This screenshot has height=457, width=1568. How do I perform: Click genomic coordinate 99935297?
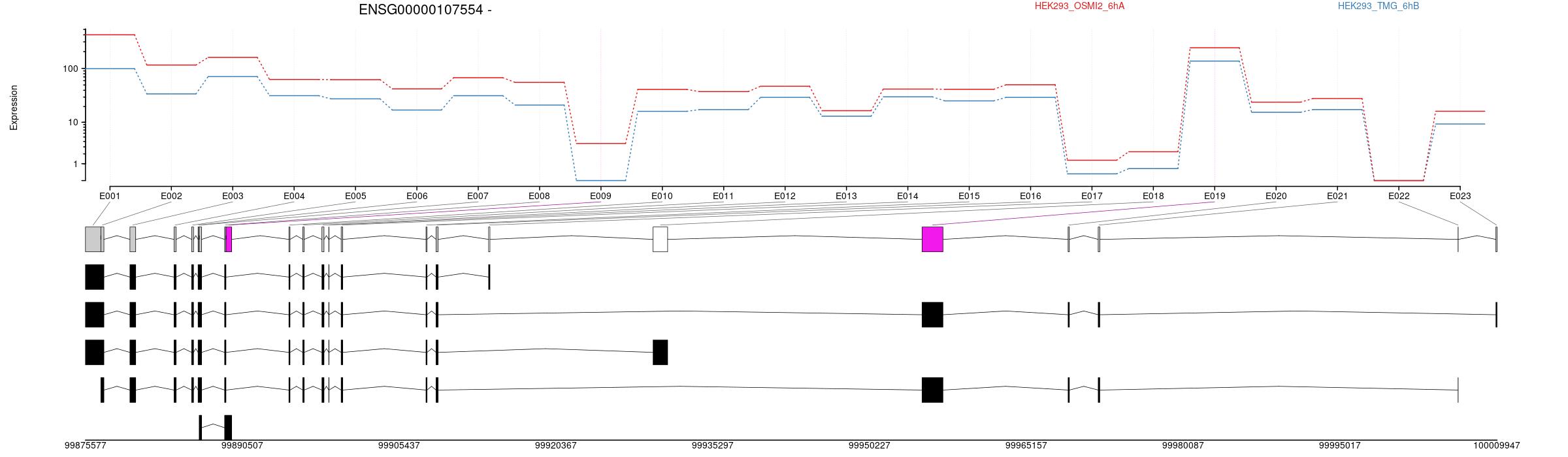(x=713, y=445)
